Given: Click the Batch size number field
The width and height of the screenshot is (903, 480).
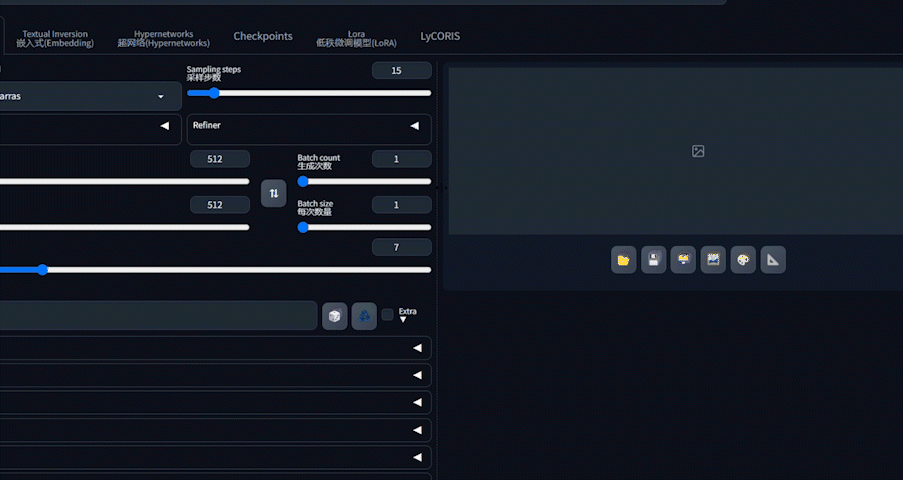Looking at the screenshot, I should click(401, 205).
